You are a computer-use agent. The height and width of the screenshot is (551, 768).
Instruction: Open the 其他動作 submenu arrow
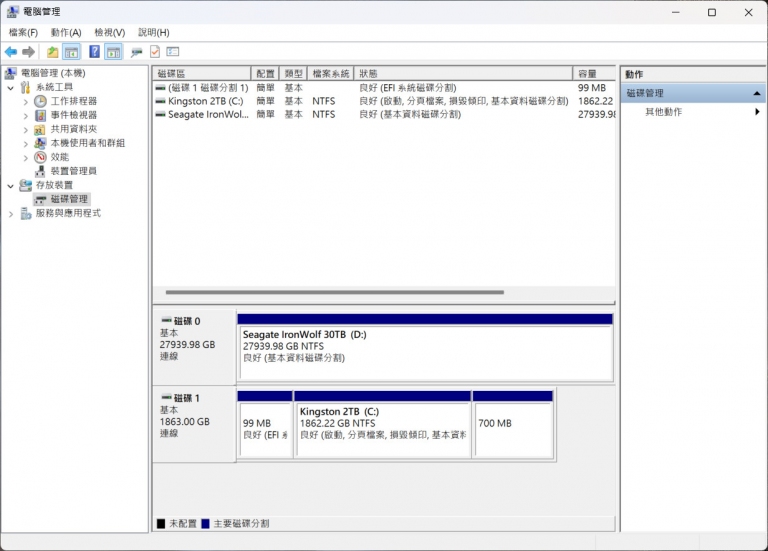(757, 112)
